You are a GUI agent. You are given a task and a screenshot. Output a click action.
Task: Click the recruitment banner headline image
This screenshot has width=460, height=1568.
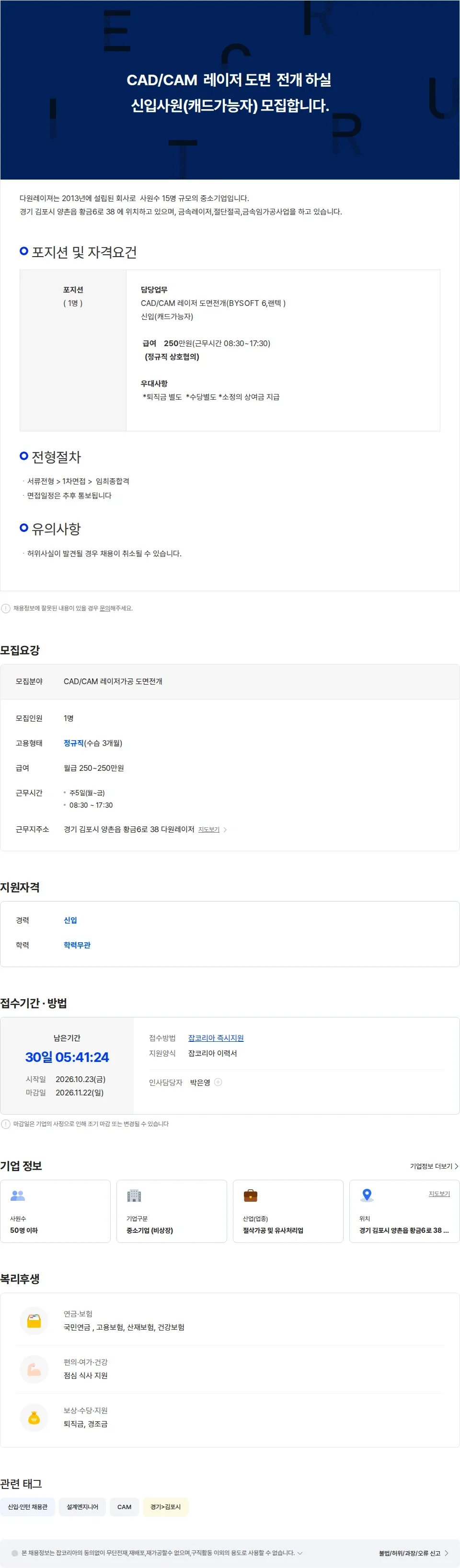pos(230,90)
